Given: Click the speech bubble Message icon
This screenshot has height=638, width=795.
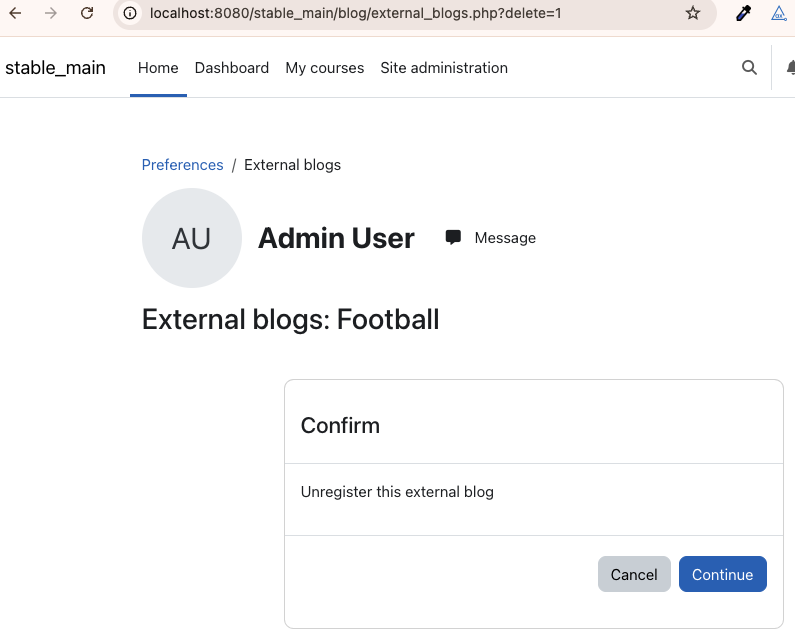Looking at the screenshot, I should click(x=453, y=237).
